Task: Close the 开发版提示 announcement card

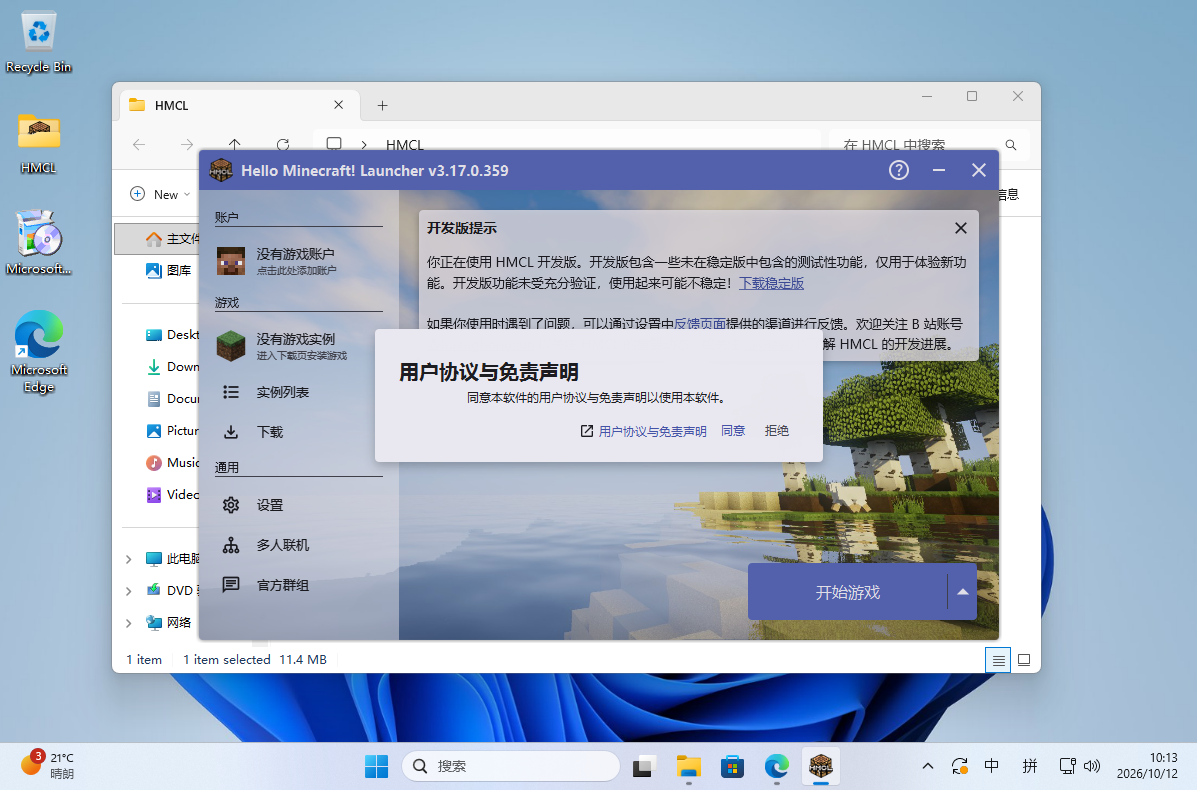Action: coord(960,228)
